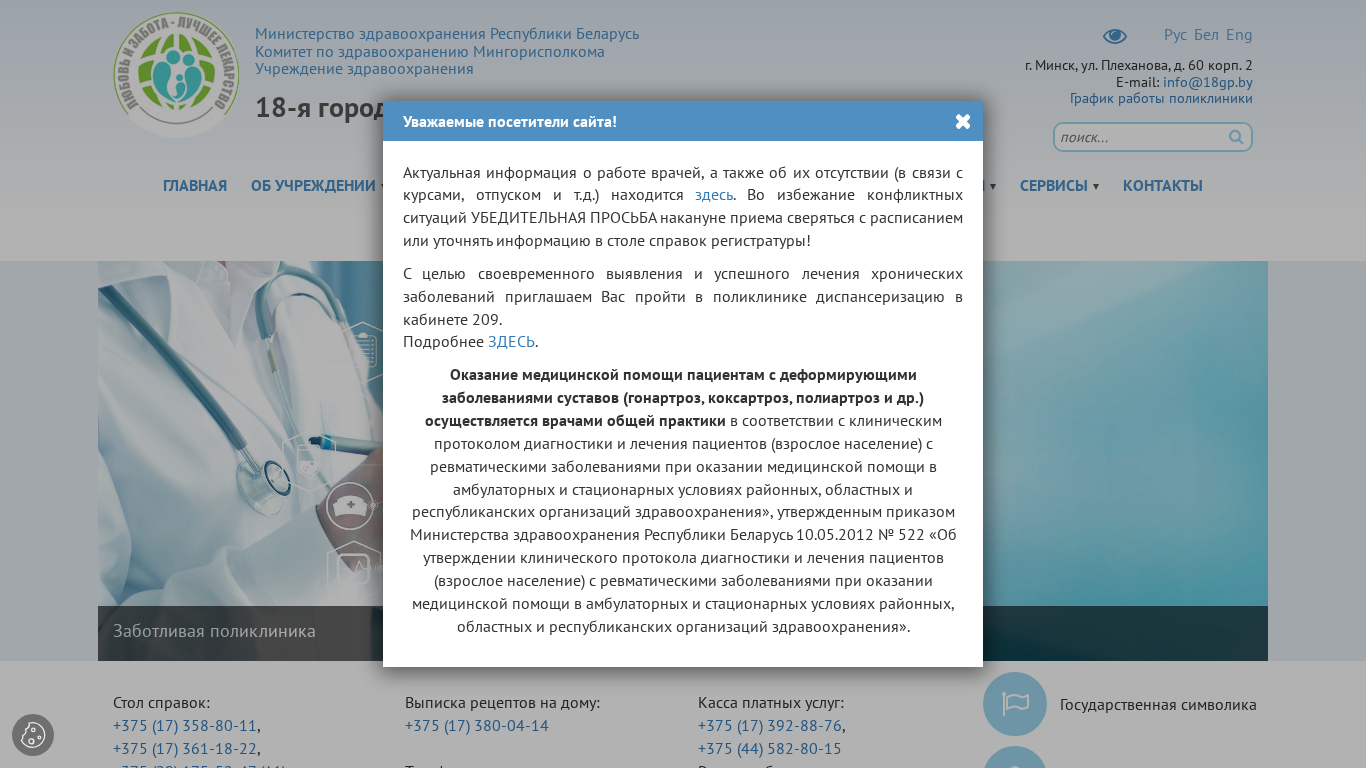Switch language to Рус
This screenshot has width=1366, height=768.
[1175, 35]
